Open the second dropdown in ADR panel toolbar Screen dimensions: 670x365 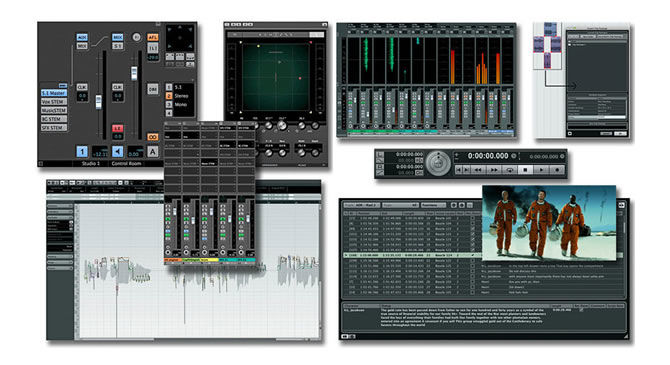400,205
